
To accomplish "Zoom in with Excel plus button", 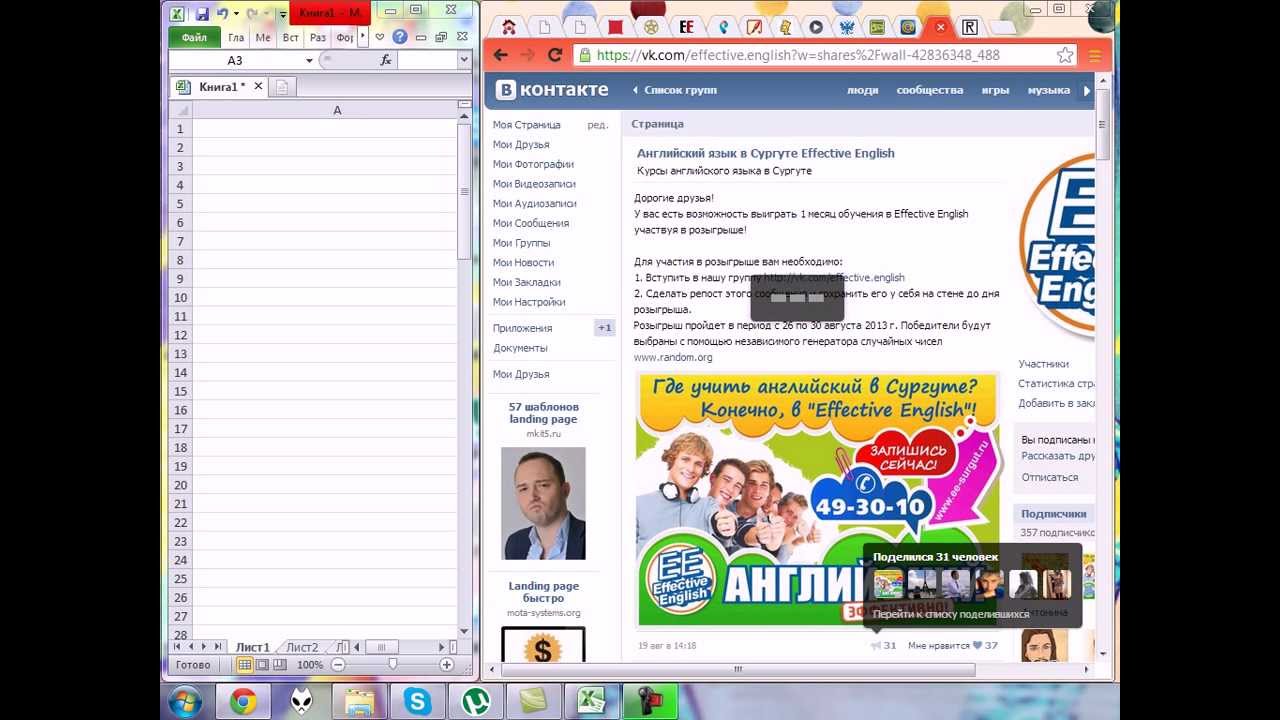I will [x=447, y=665].
